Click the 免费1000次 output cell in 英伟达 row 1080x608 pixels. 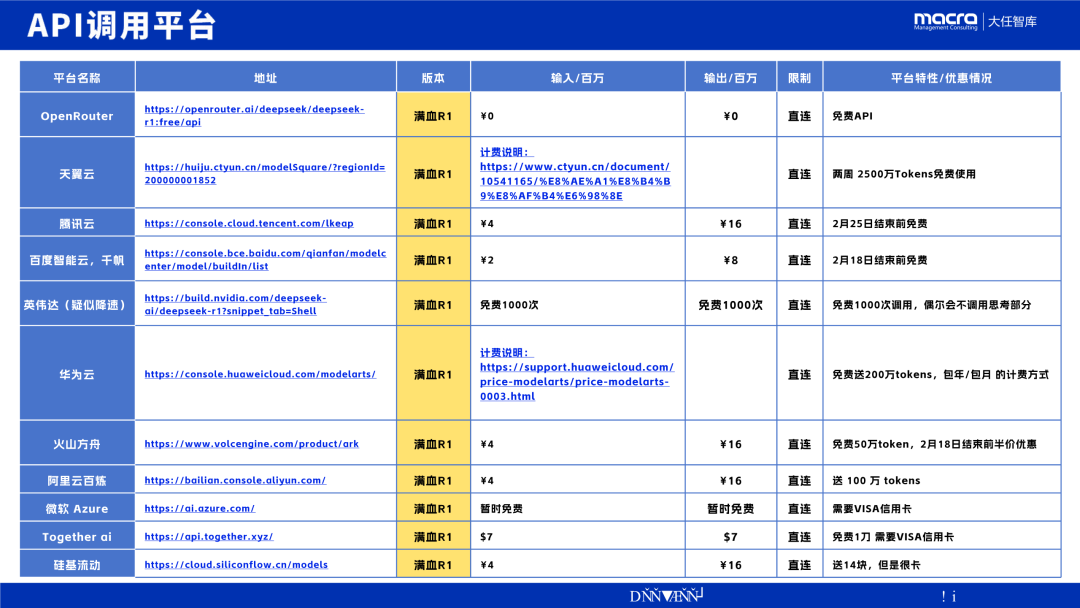pos(731,304)
